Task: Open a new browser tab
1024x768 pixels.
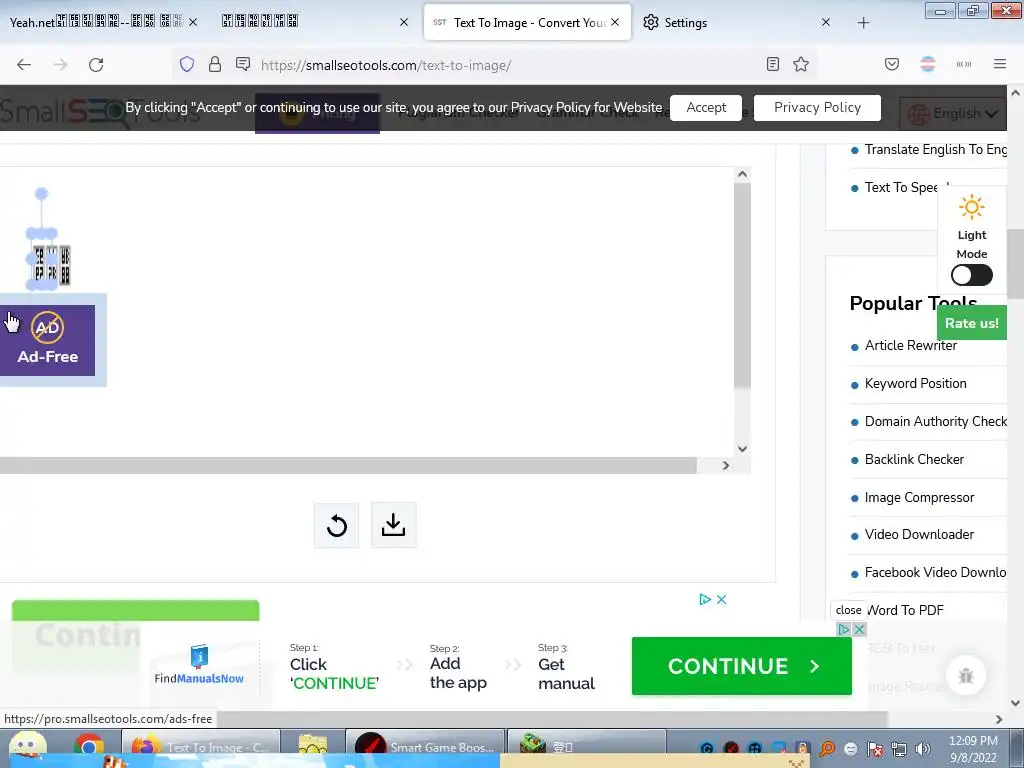Action: pyautogui.click(x=863, y=23)
